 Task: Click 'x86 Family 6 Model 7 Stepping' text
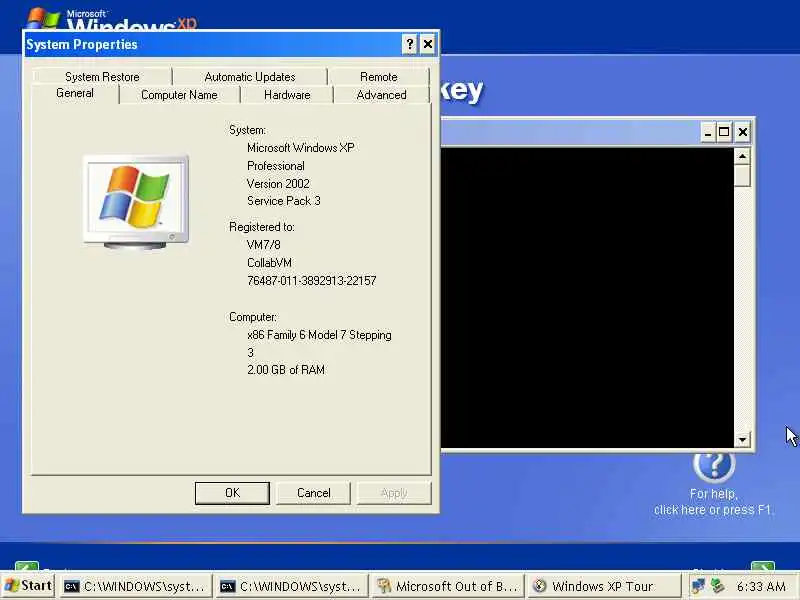click(319, 335)
